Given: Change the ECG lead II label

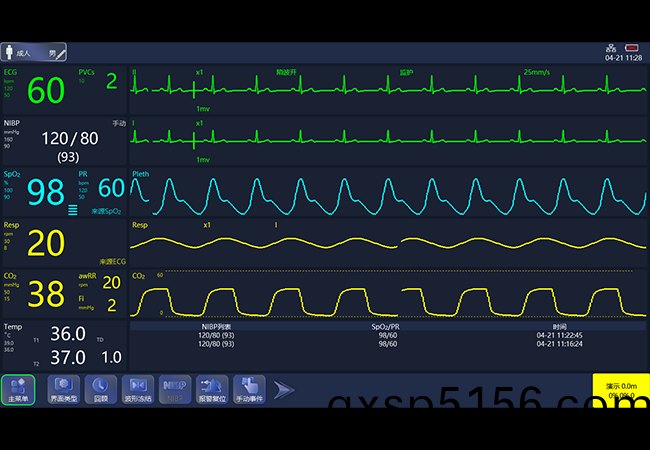Looking at the screenshot, I should tap(134, 72).
